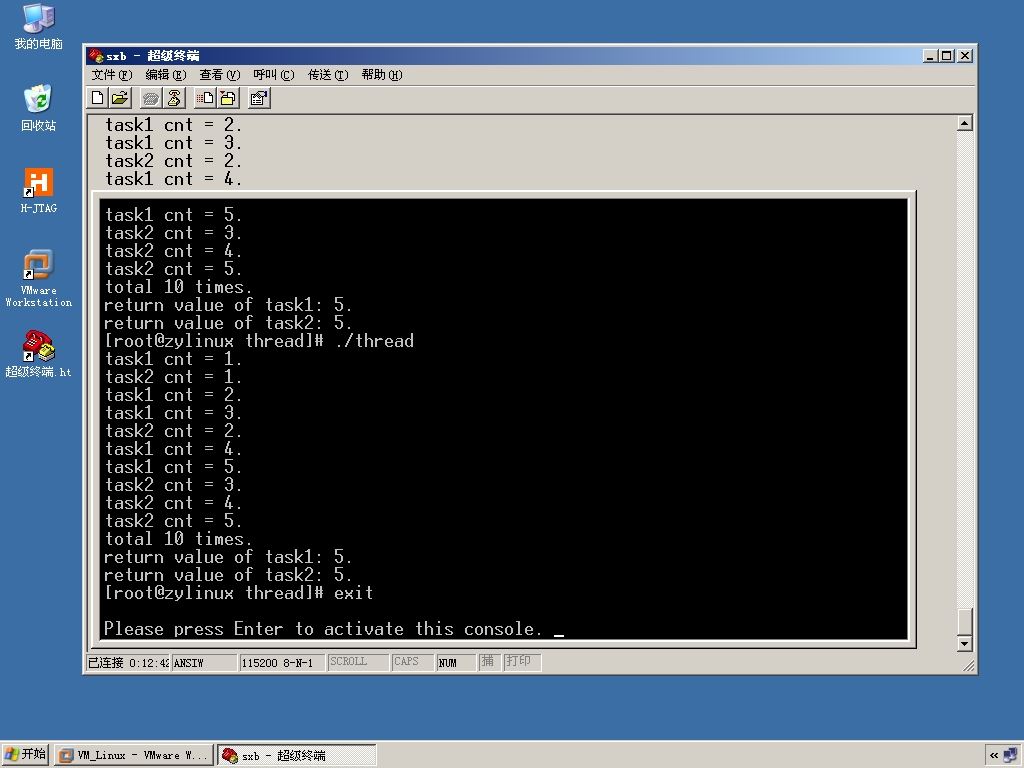The image size is (1024, 768).
Task: Click the sxb 超级终端 taskbar button
Action: (297, 756)
